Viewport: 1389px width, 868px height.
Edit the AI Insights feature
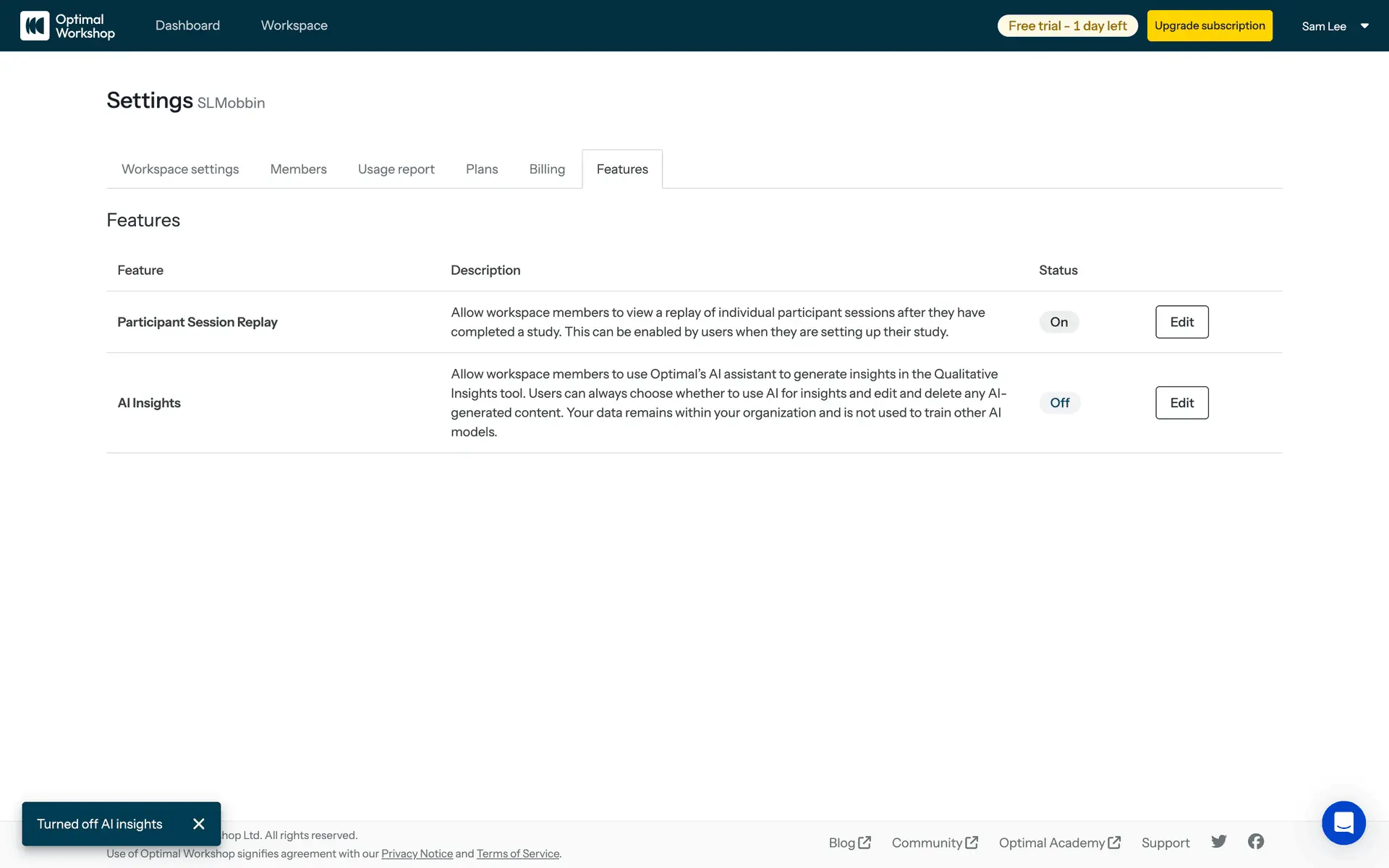1181,403
